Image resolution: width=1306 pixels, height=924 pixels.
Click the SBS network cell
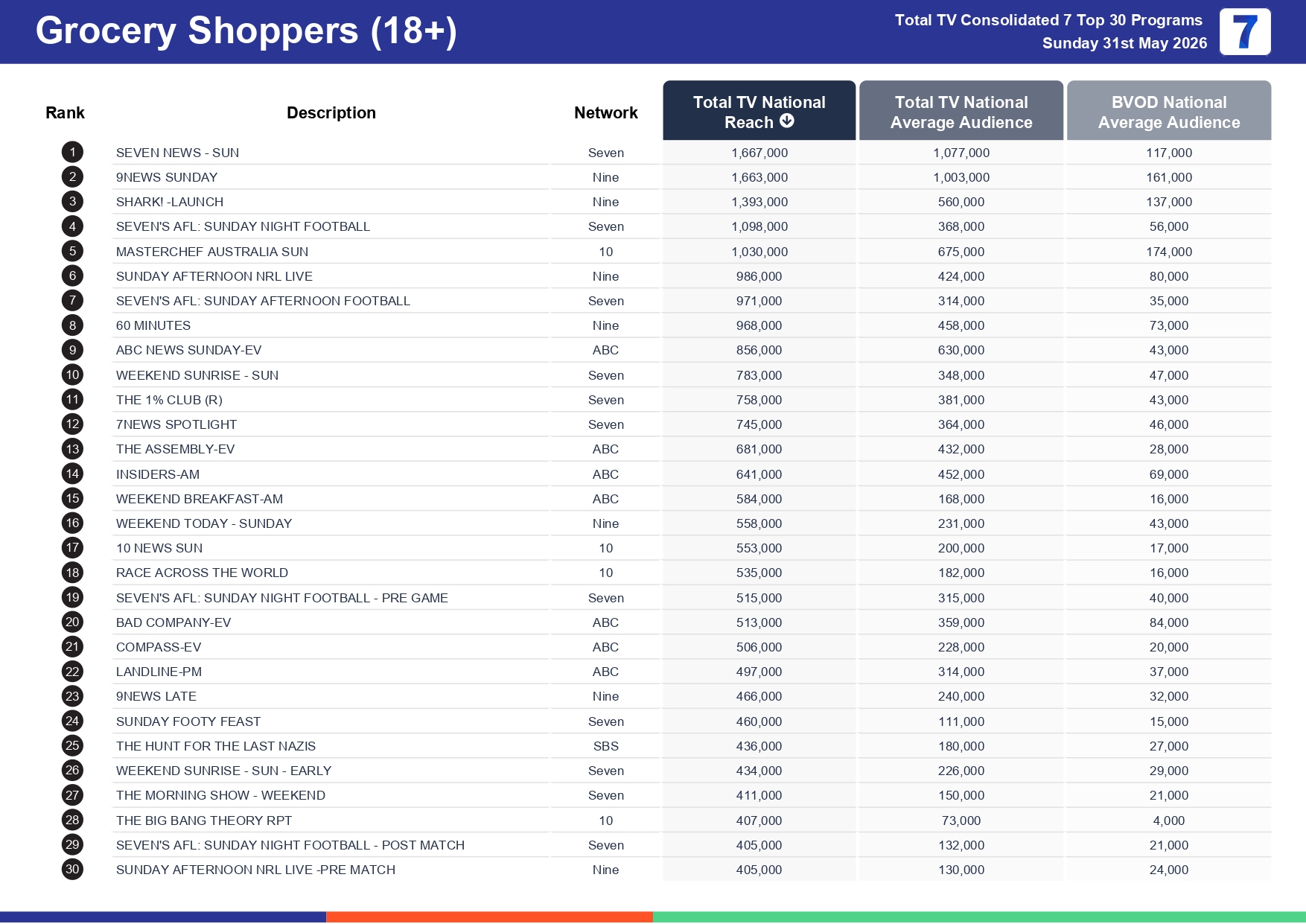(606, 746)
